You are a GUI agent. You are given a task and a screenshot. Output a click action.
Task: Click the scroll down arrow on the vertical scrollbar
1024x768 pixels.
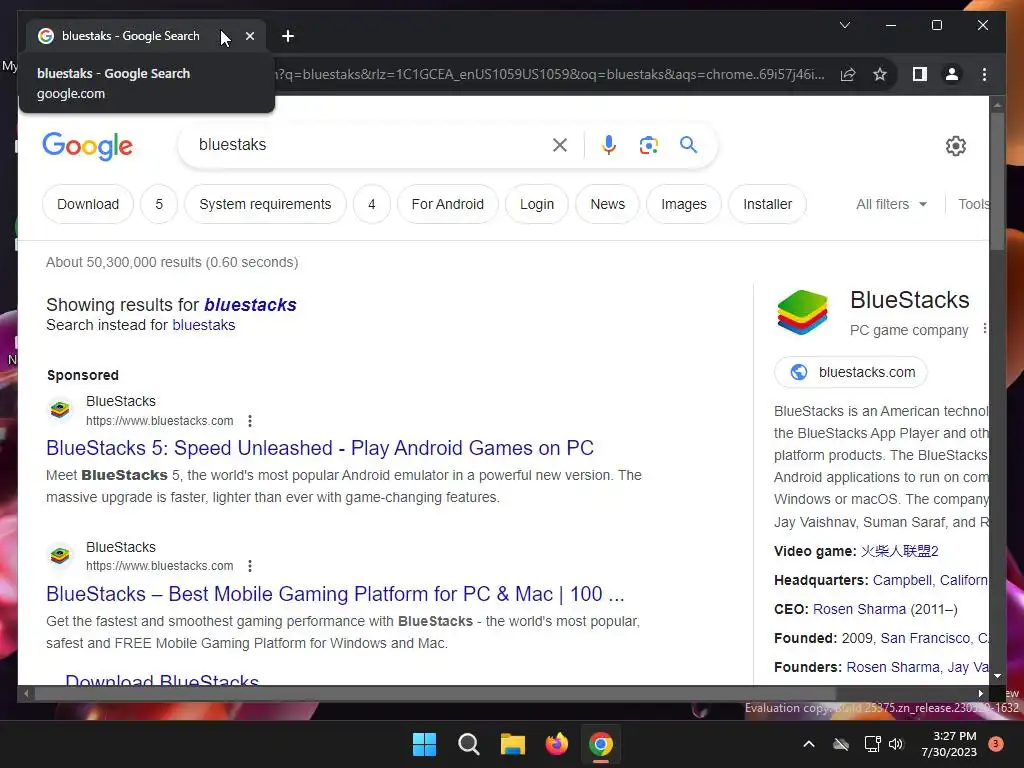click(997, 677)
